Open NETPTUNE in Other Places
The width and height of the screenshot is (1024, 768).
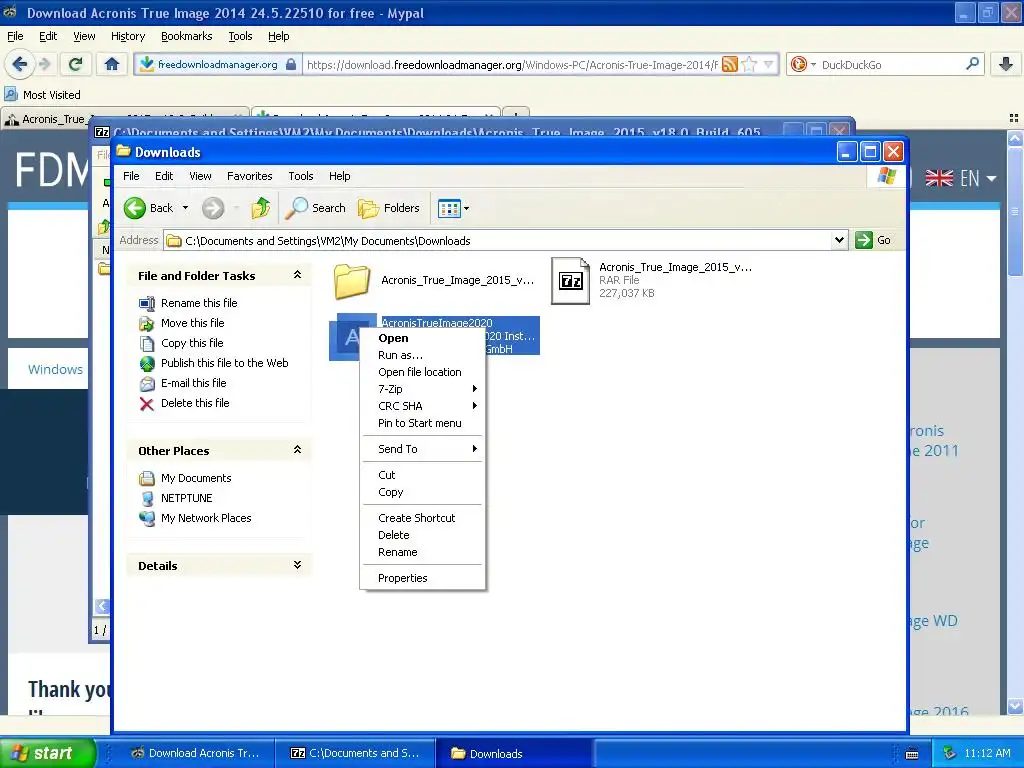click(186, 498)
